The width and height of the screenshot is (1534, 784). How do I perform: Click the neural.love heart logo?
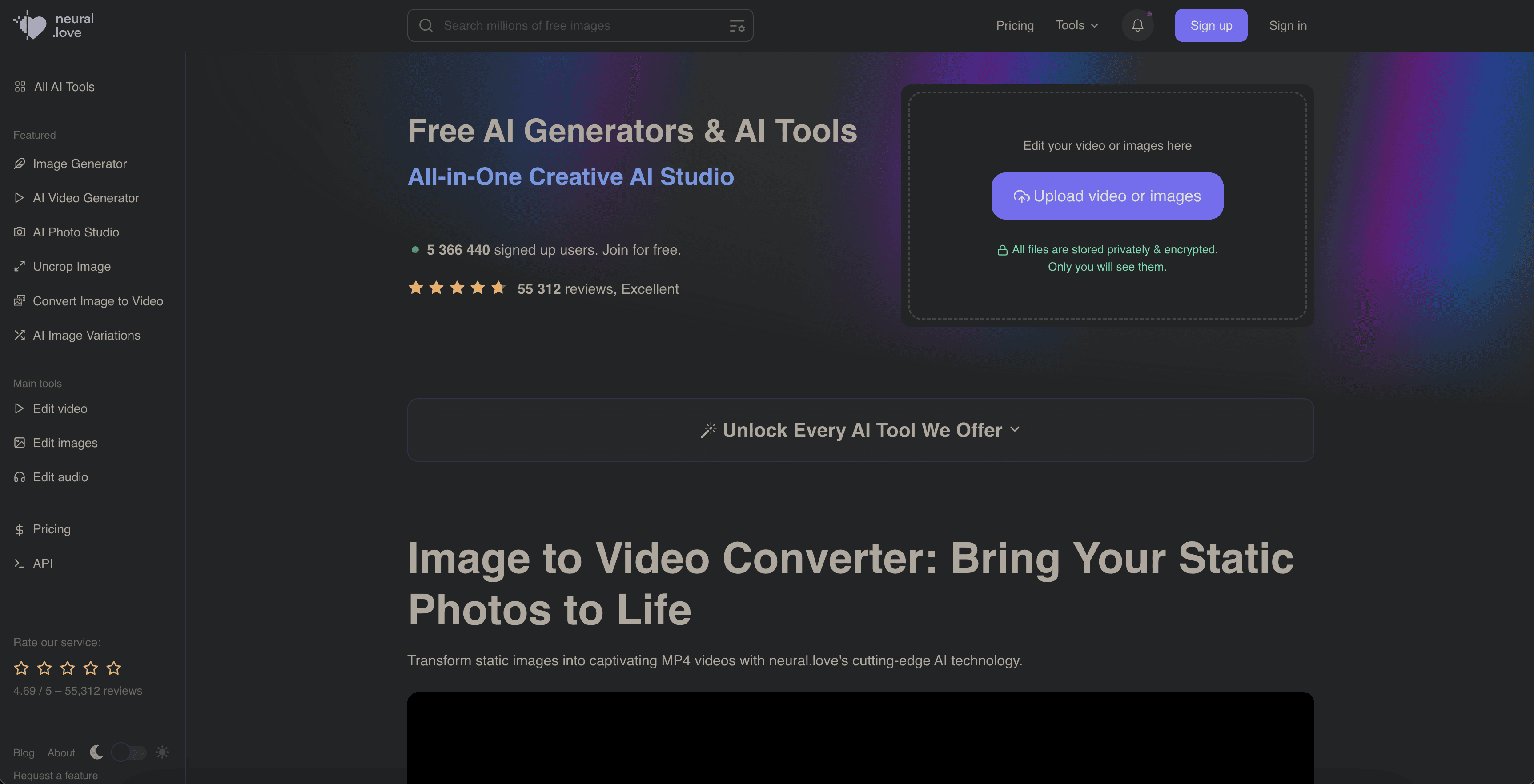coord(30,26)
